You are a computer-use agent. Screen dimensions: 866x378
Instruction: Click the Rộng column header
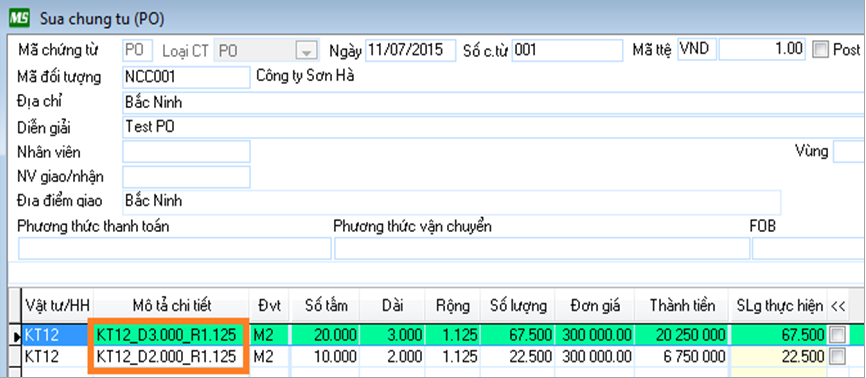point(452,306)
